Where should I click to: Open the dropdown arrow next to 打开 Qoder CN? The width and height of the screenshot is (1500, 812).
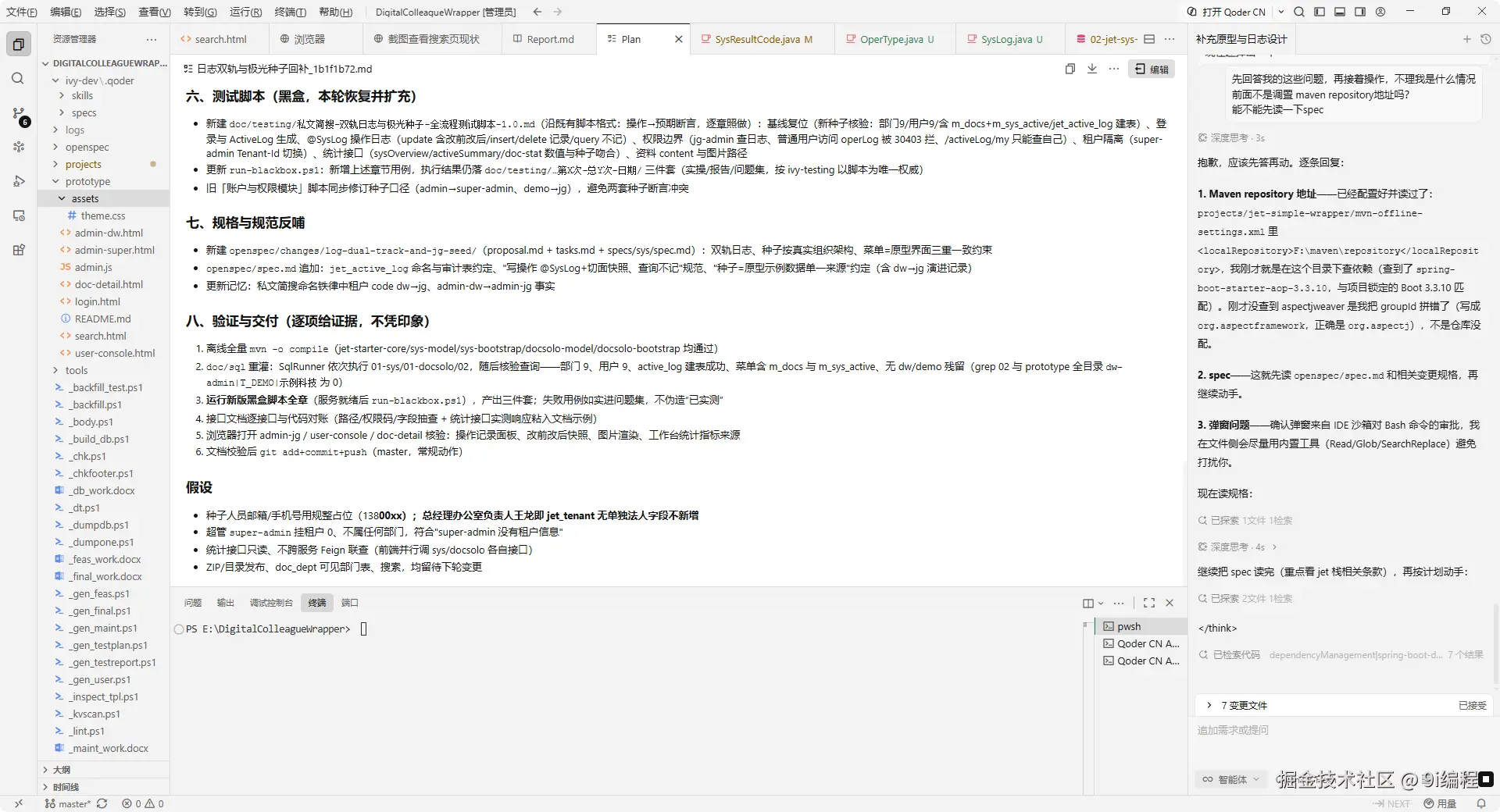click(1281, 12)
